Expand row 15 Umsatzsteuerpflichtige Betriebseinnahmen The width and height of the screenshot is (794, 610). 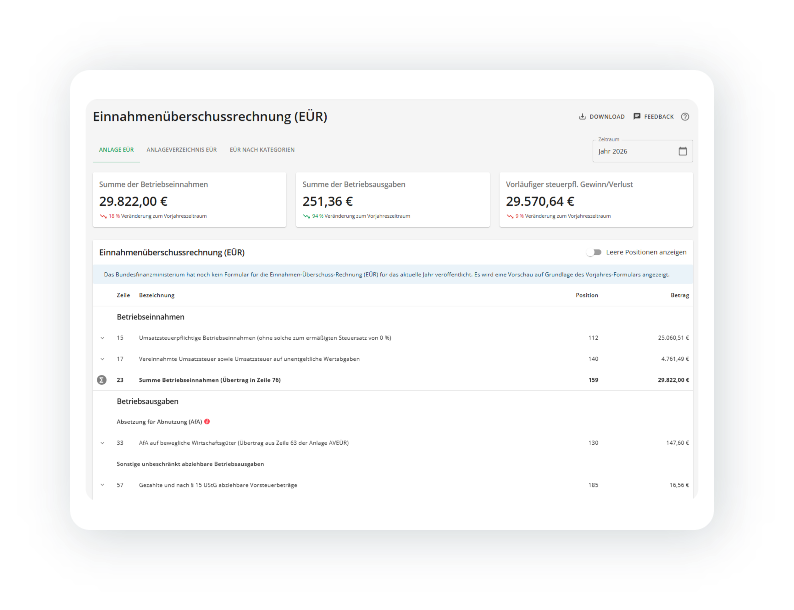[102, 338]
